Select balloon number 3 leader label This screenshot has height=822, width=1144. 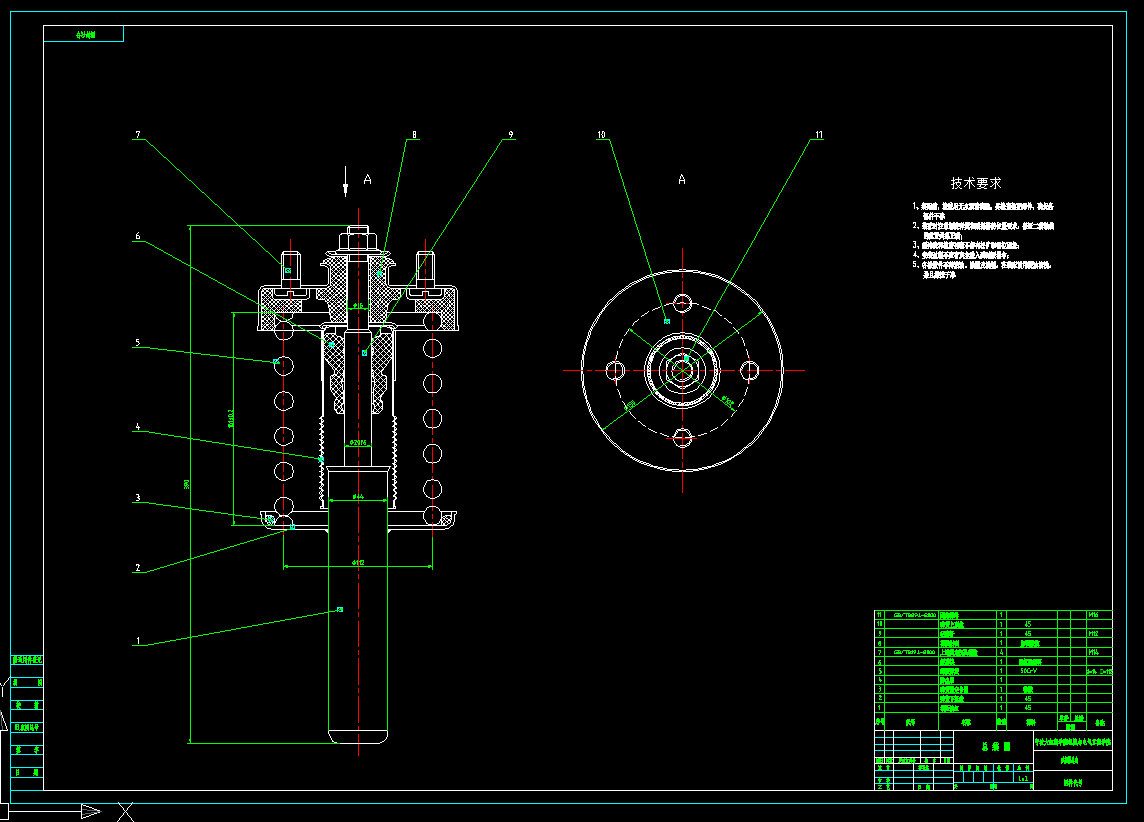tap(138, 498)
